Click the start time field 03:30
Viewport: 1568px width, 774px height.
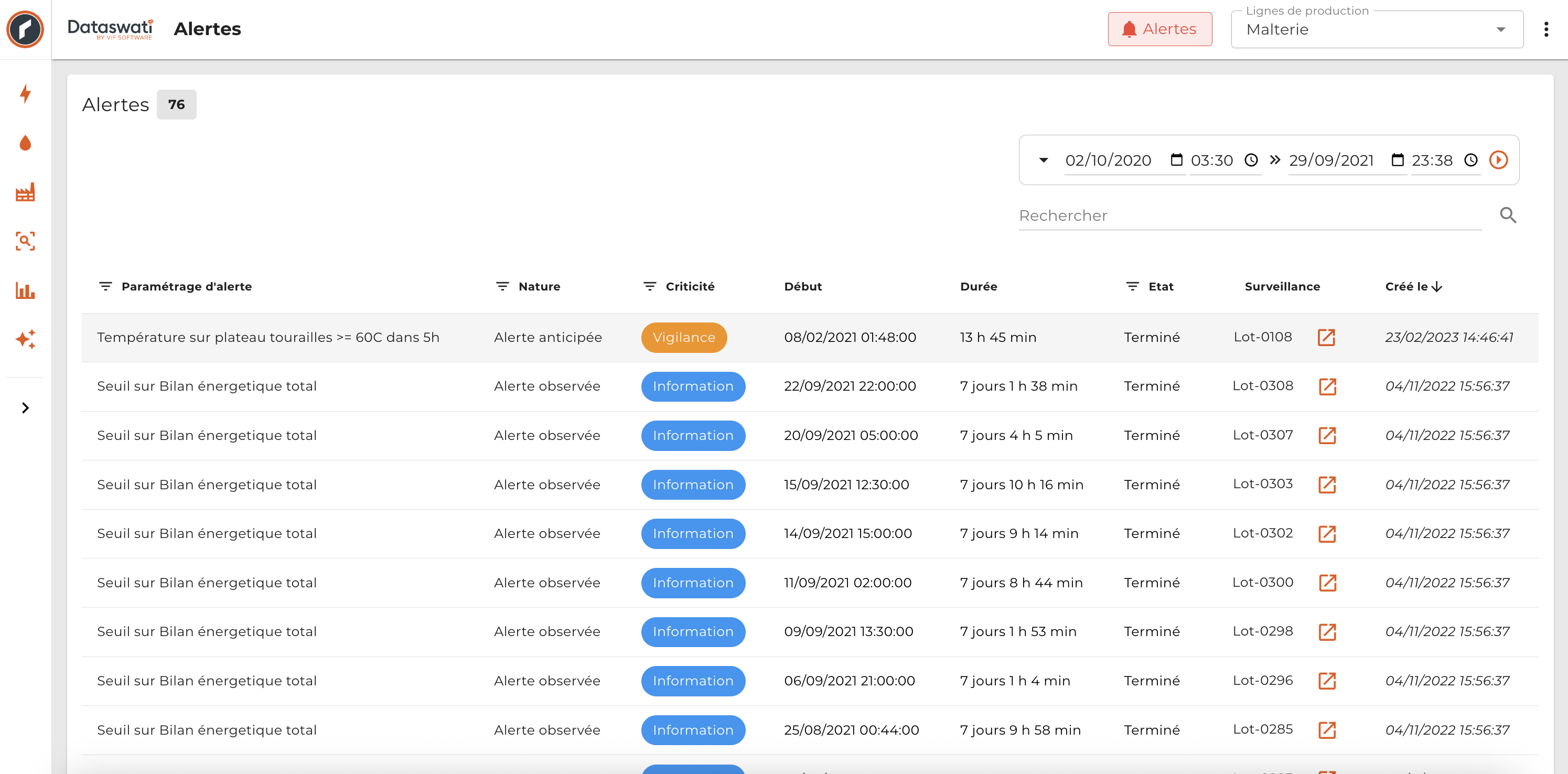(x=1212, y=160)
